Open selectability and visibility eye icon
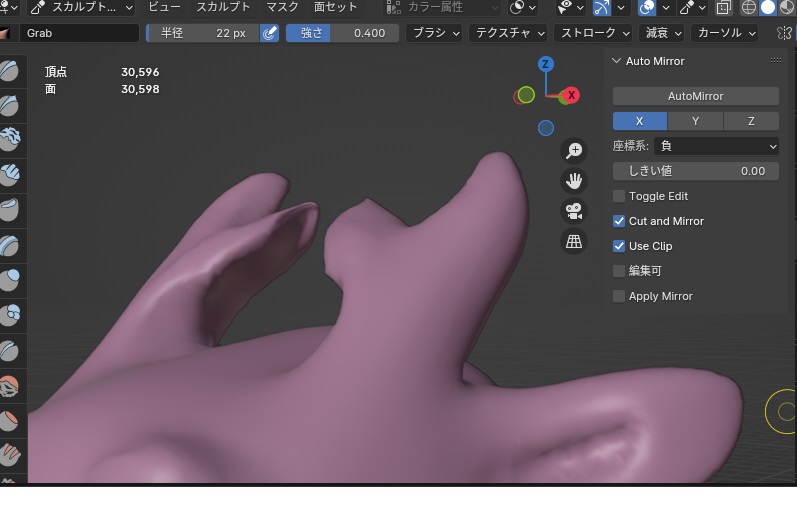797x512 pixels. (565, 7)
